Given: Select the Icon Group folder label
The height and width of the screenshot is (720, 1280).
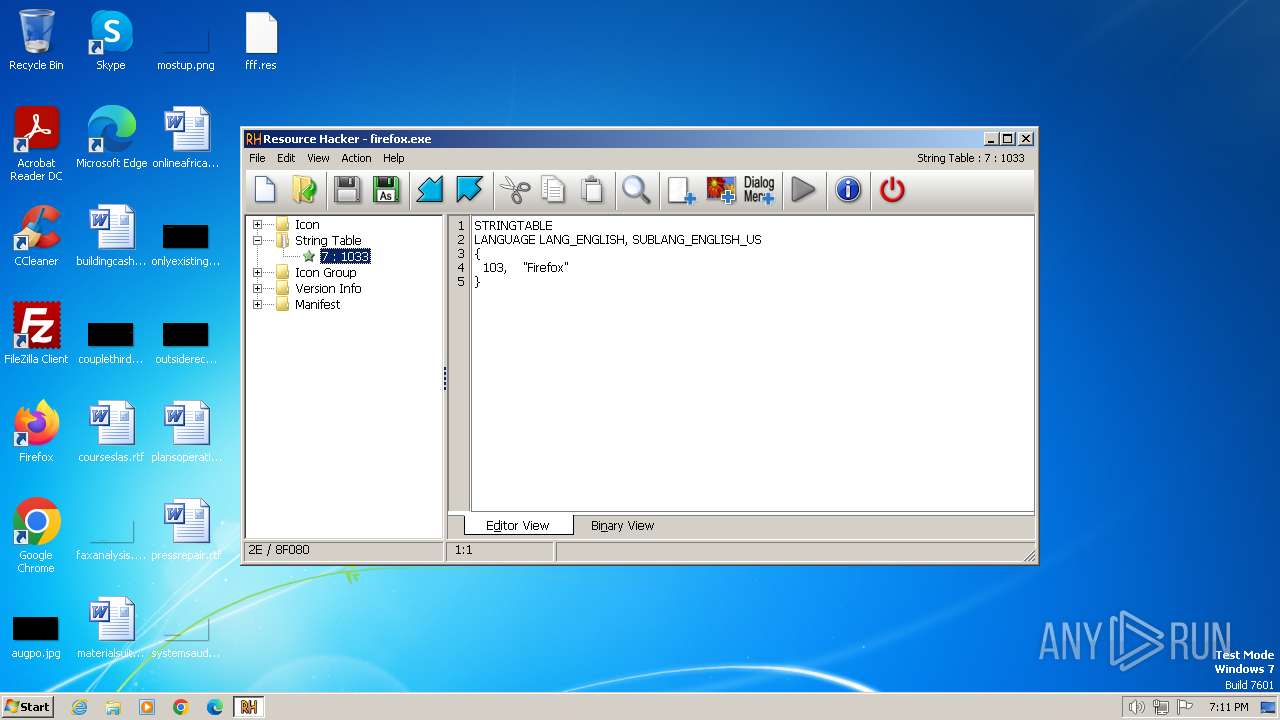Looking at the screenshot, I should (325, 272).
